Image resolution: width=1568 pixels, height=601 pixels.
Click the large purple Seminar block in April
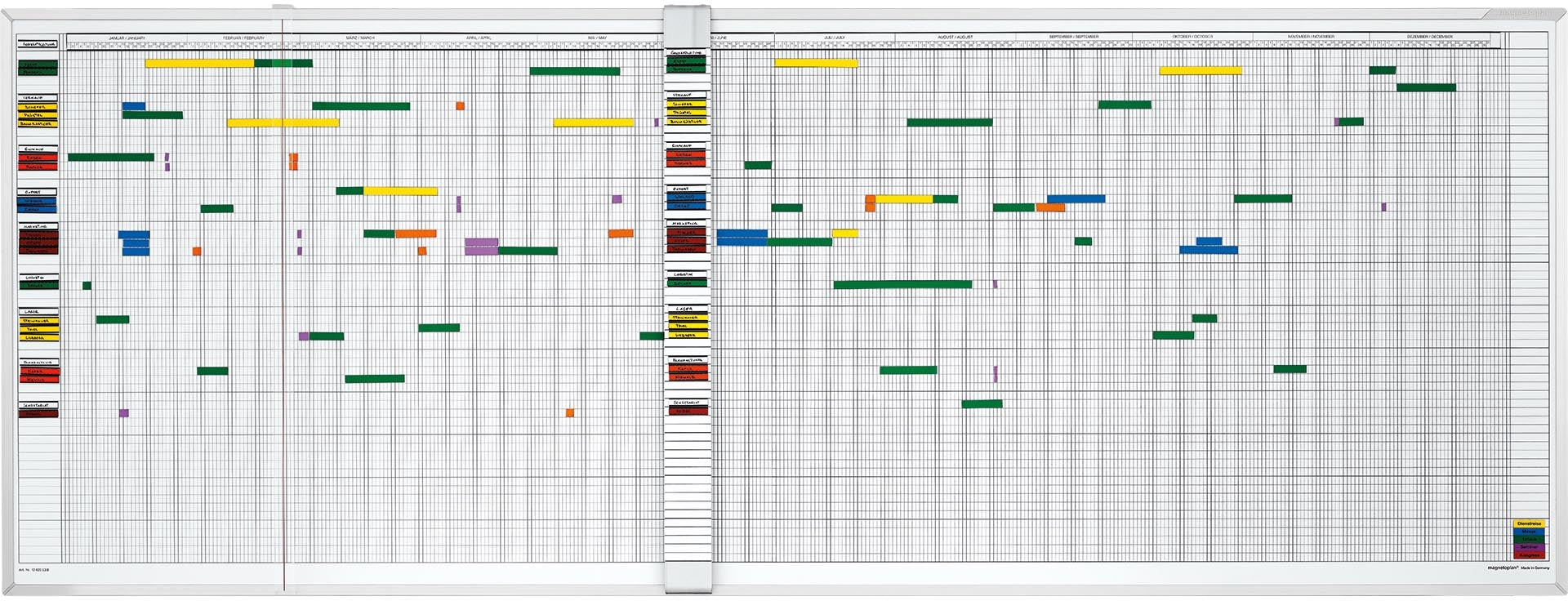coord(481,247)
